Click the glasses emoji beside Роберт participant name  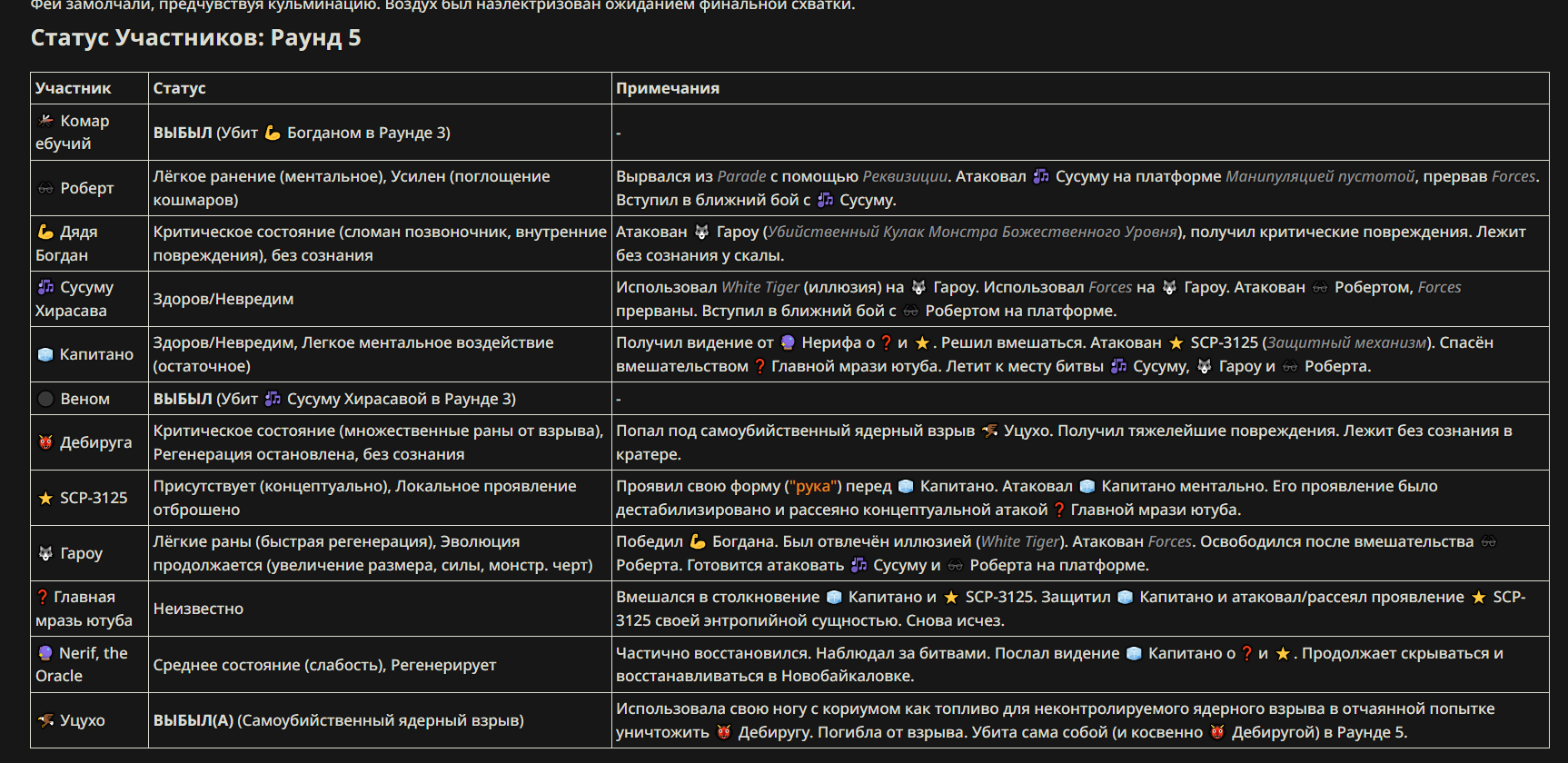45,188
